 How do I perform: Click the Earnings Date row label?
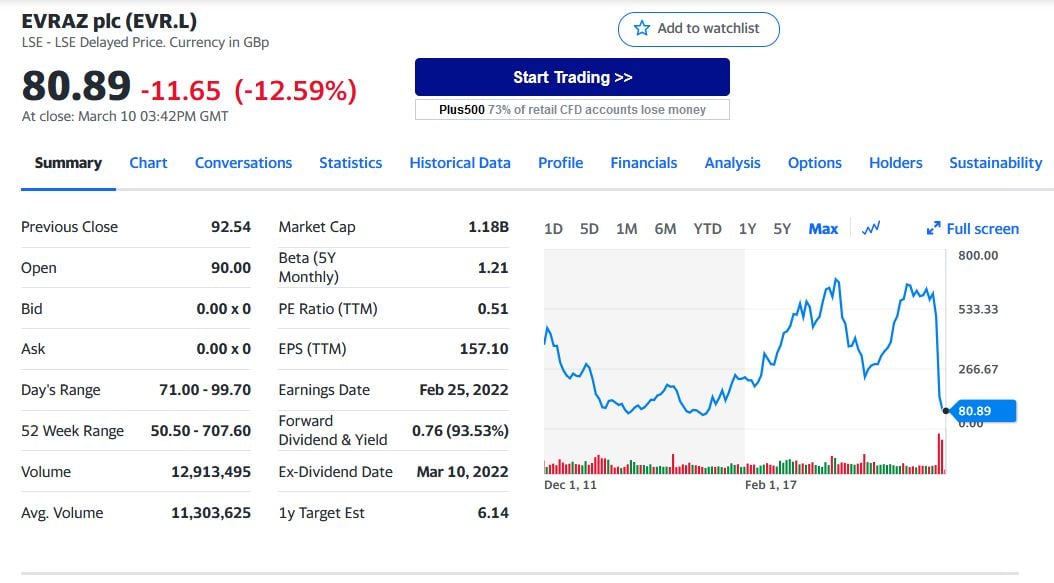tap(324, 390)
